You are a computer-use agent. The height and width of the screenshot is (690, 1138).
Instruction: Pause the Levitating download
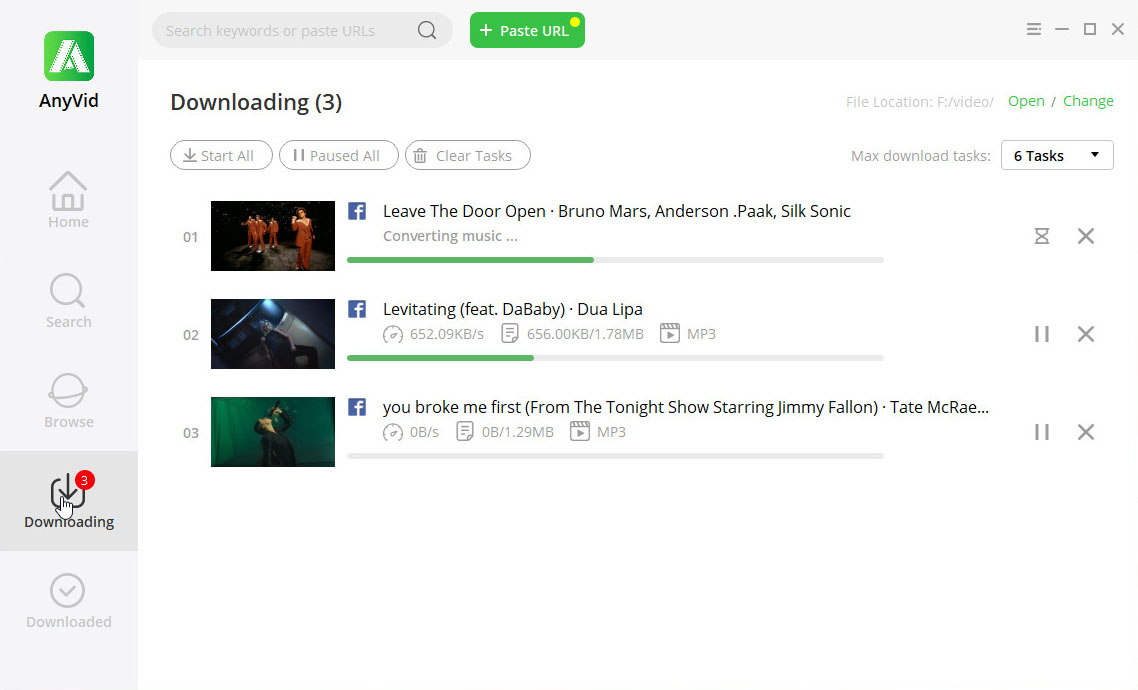point(1041,334)
